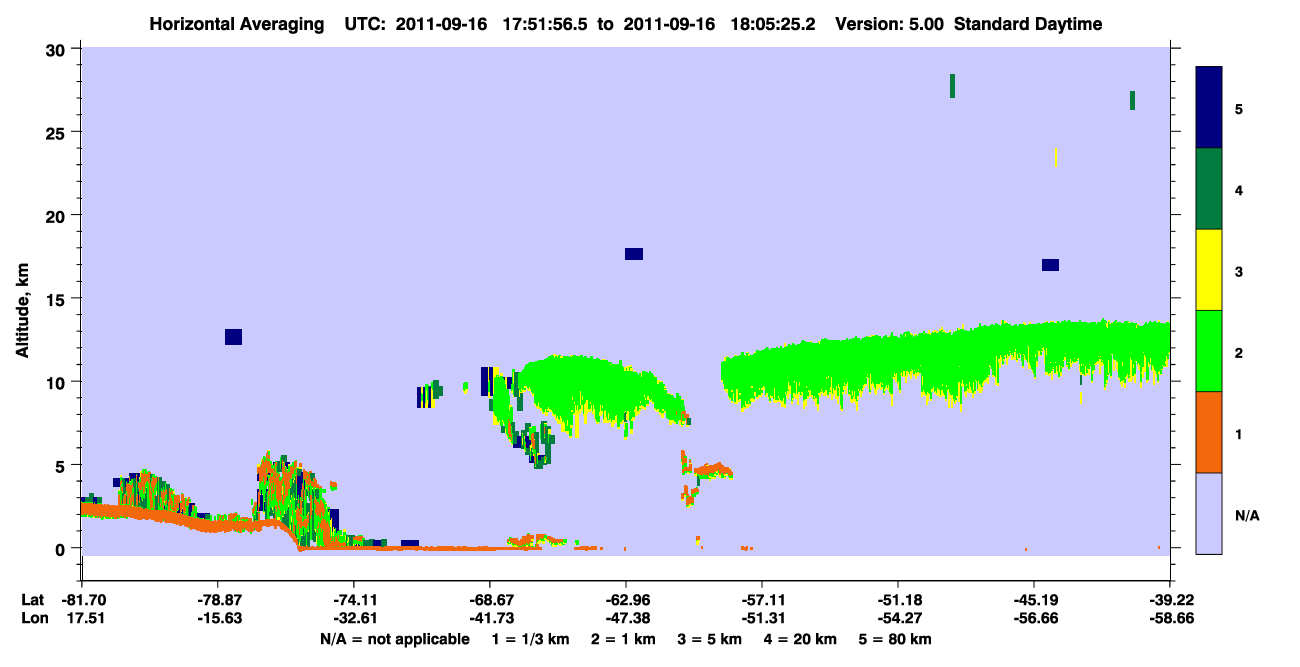1300x667 pixels.
Task: Click the orange colorbar segment labeled 1
Action: pyautogui.click(x=1209, y=432)
